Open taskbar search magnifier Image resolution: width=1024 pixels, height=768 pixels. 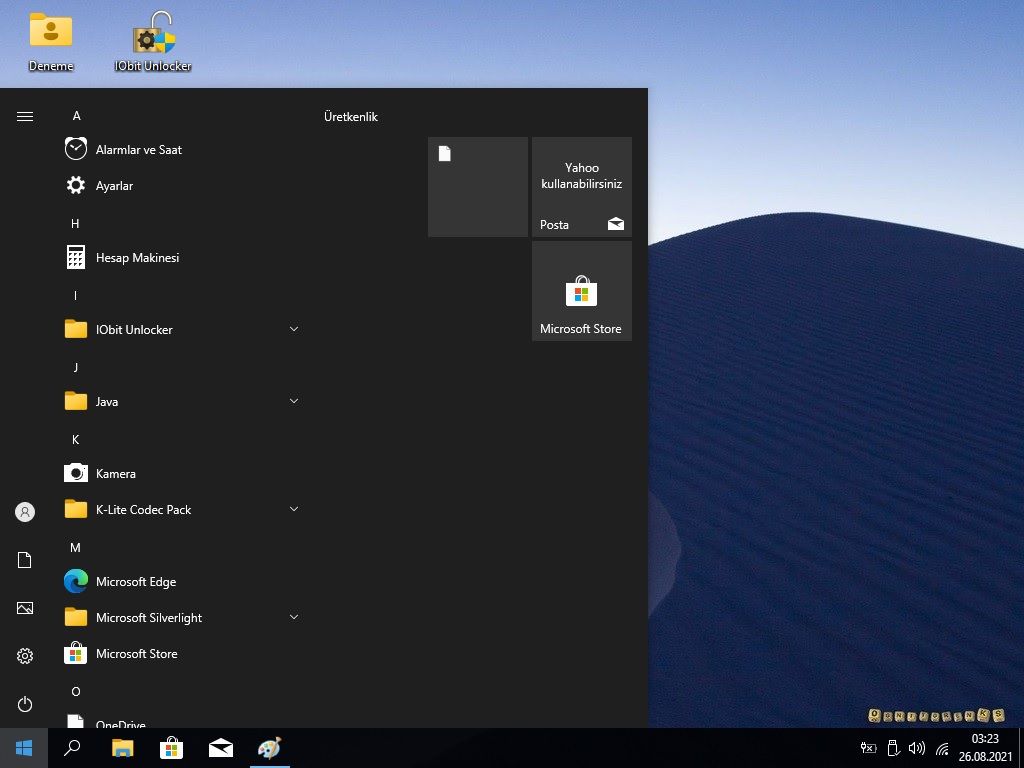tap(72, 748)
